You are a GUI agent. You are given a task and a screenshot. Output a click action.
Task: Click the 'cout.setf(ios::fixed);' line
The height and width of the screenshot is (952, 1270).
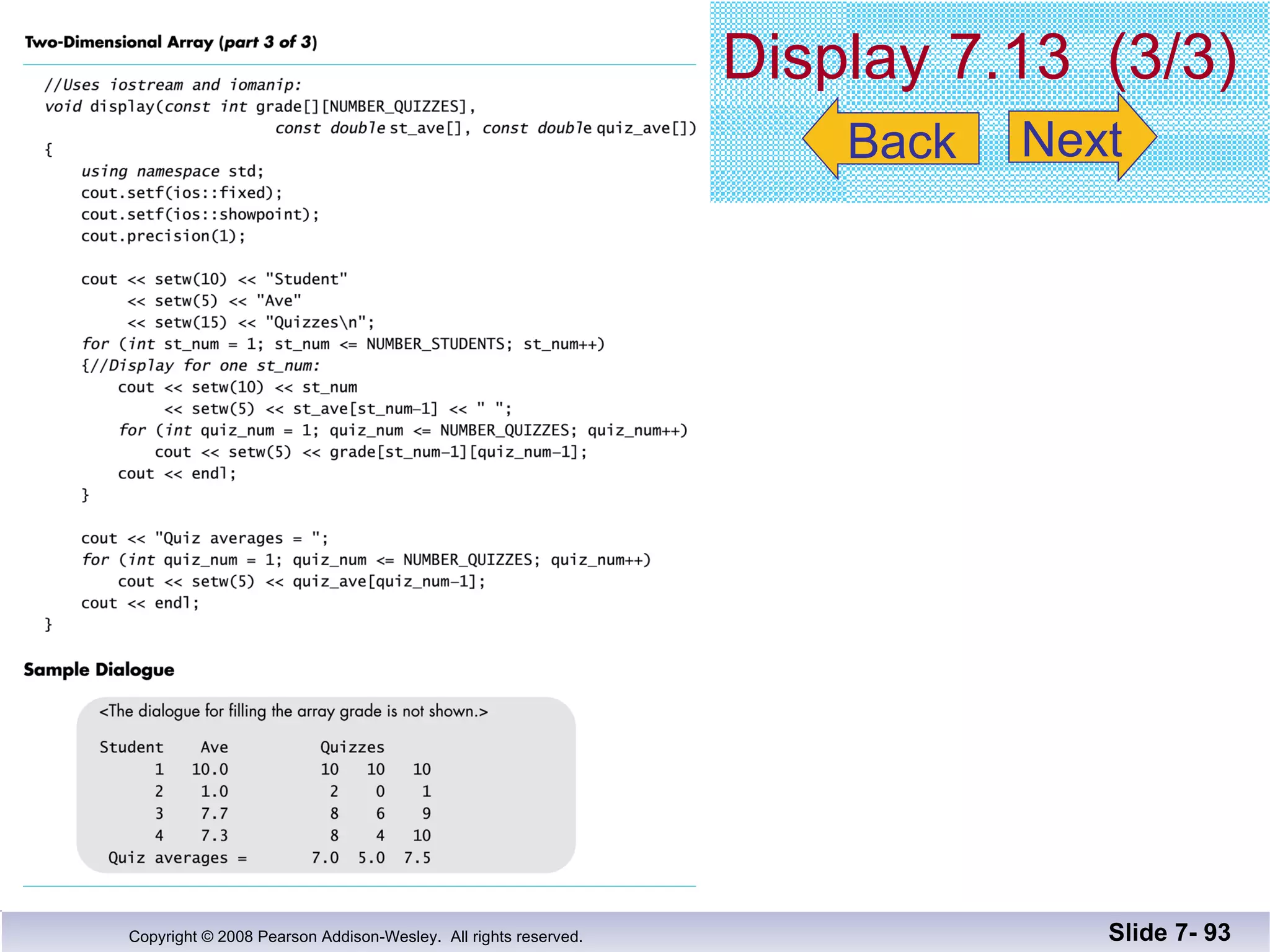182,193
